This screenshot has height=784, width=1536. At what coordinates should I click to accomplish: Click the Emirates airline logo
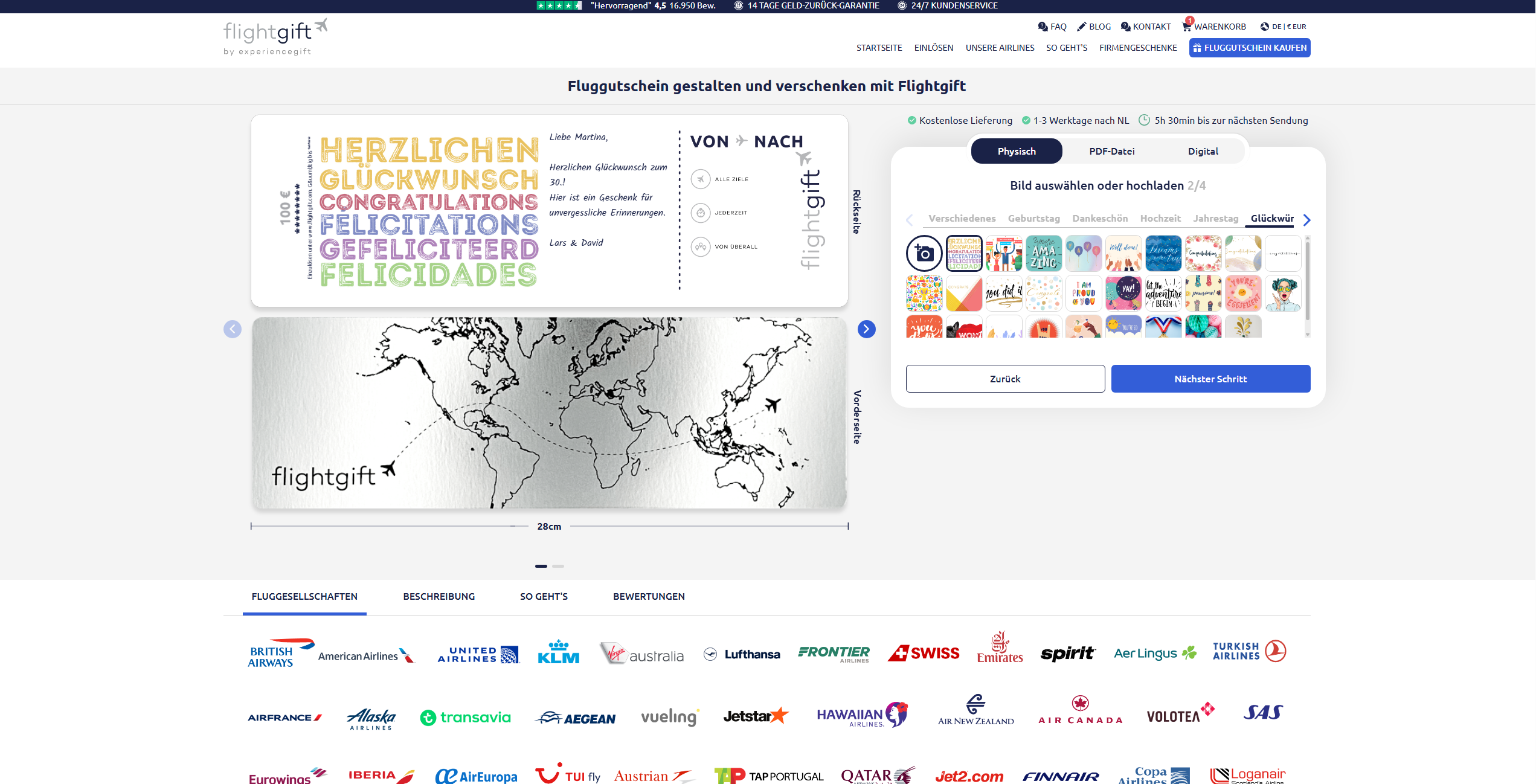pyautogui.click(x=1000, y=647)
